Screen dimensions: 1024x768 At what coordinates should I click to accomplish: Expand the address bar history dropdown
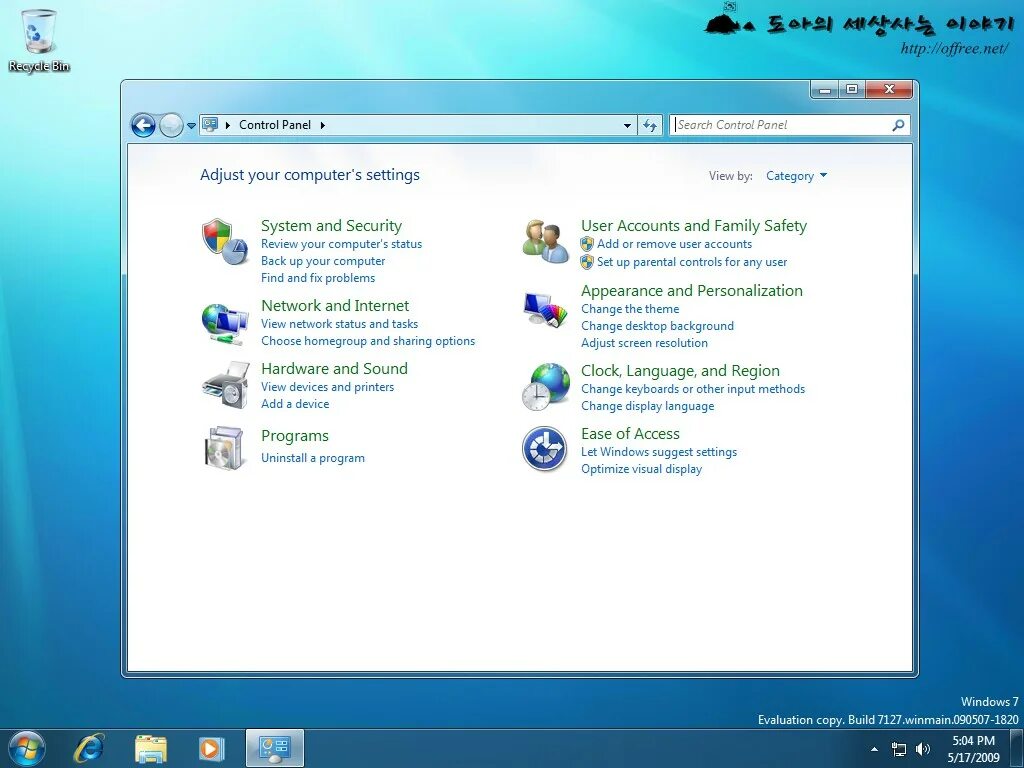(627, 125)
